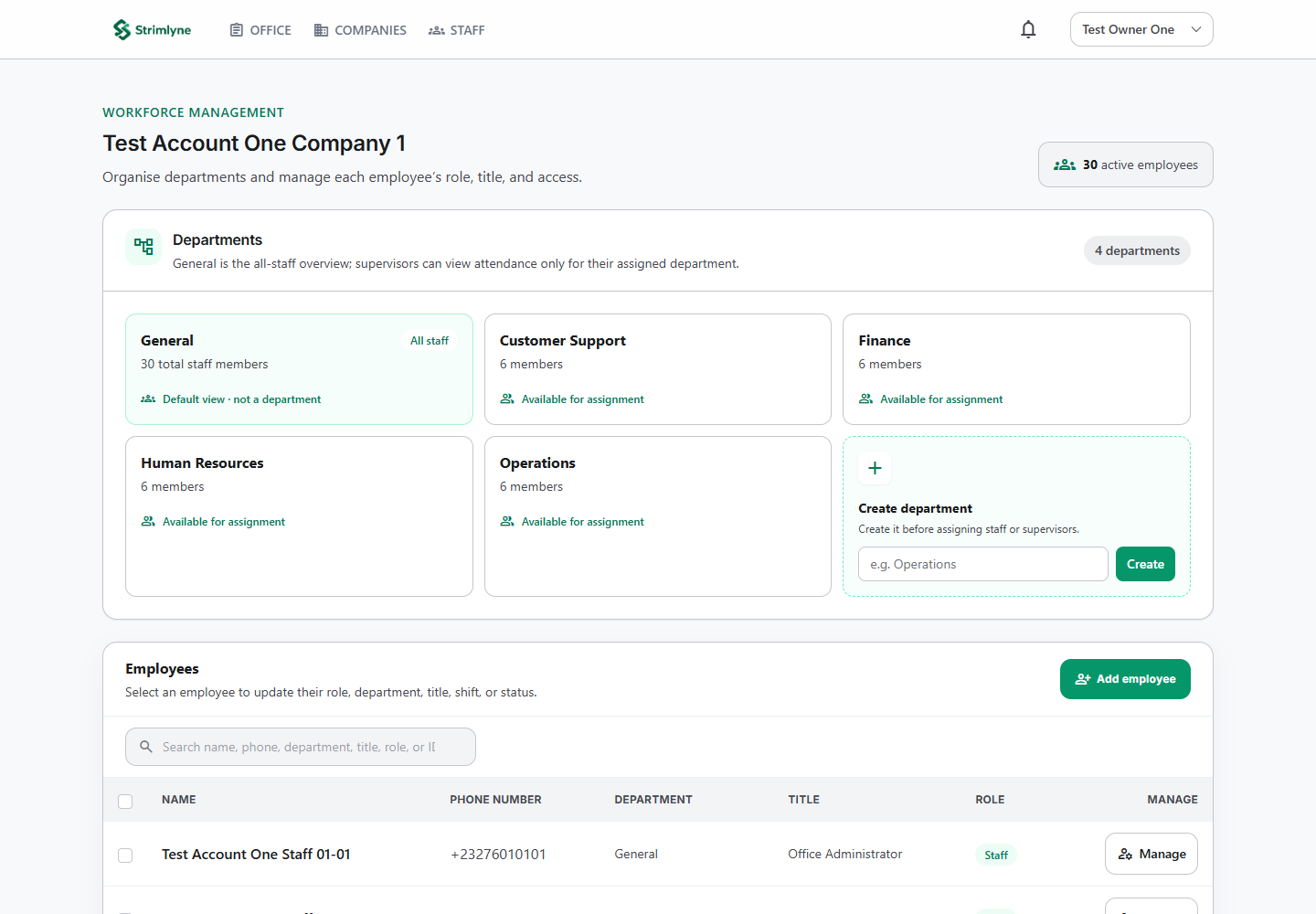
Task: Click phone number +23276010101
Action: (x=498, y=855)
